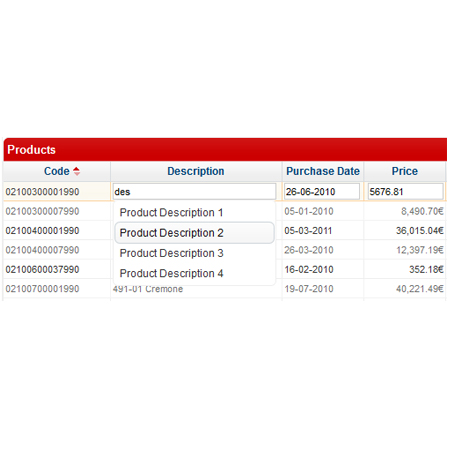
Task: Click the Price column header
Action: pos(405,171)
